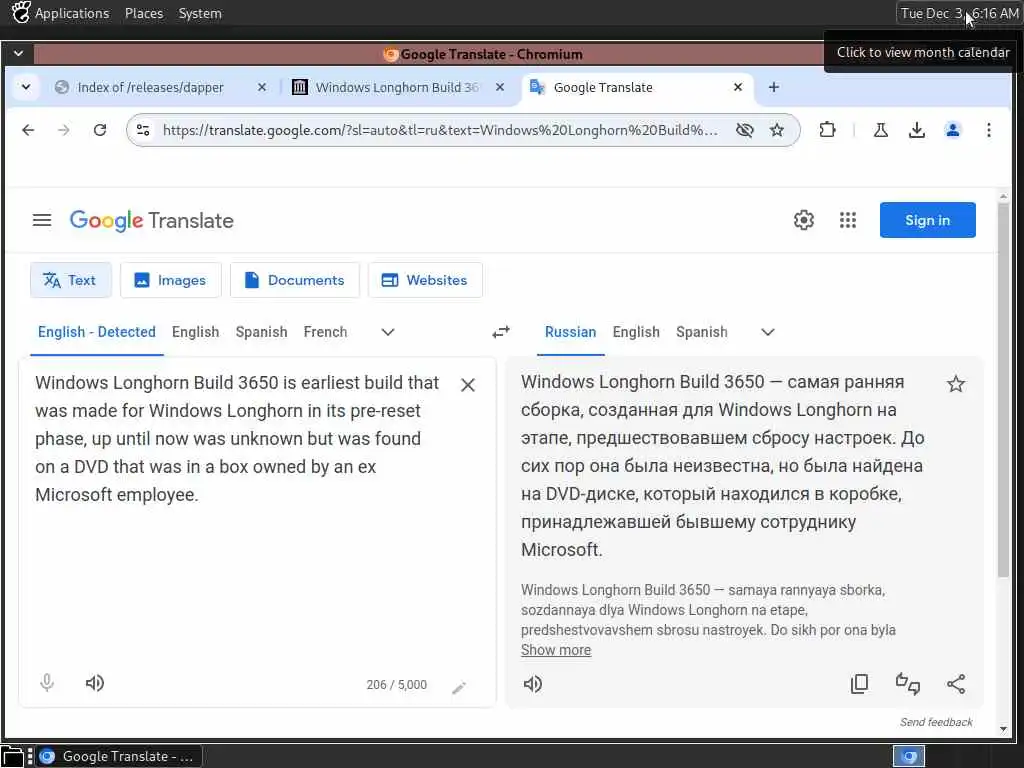This screenshot has height=768, width=1024.
Task: Rate this translation with thumbs icon
Action: pos(908,684)
